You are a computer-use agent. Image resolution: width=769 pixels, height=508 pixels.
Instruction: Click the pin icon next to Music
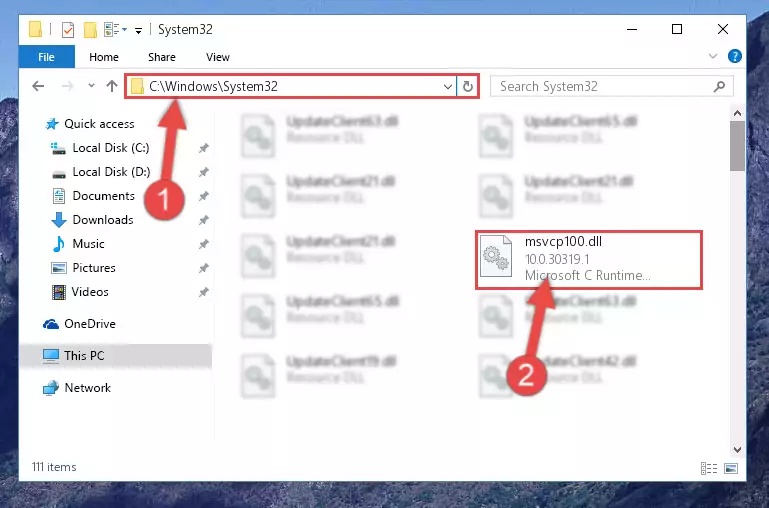coord(204,244)
